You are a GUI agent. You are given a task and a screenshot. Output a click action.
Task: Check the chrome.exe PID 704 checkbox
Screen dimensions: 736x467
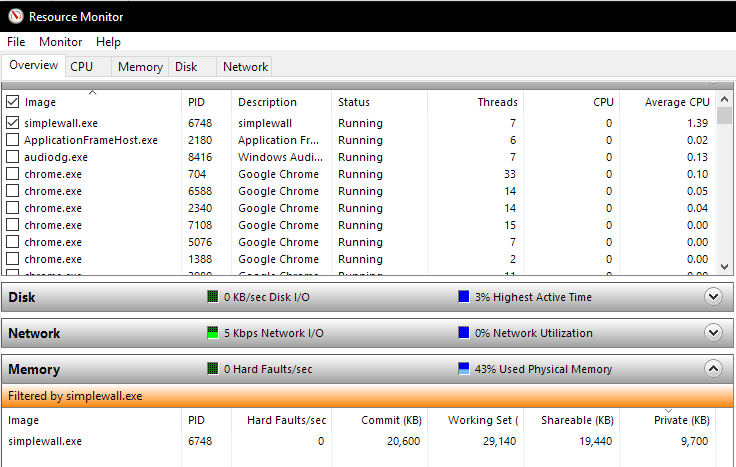(13, 174)
